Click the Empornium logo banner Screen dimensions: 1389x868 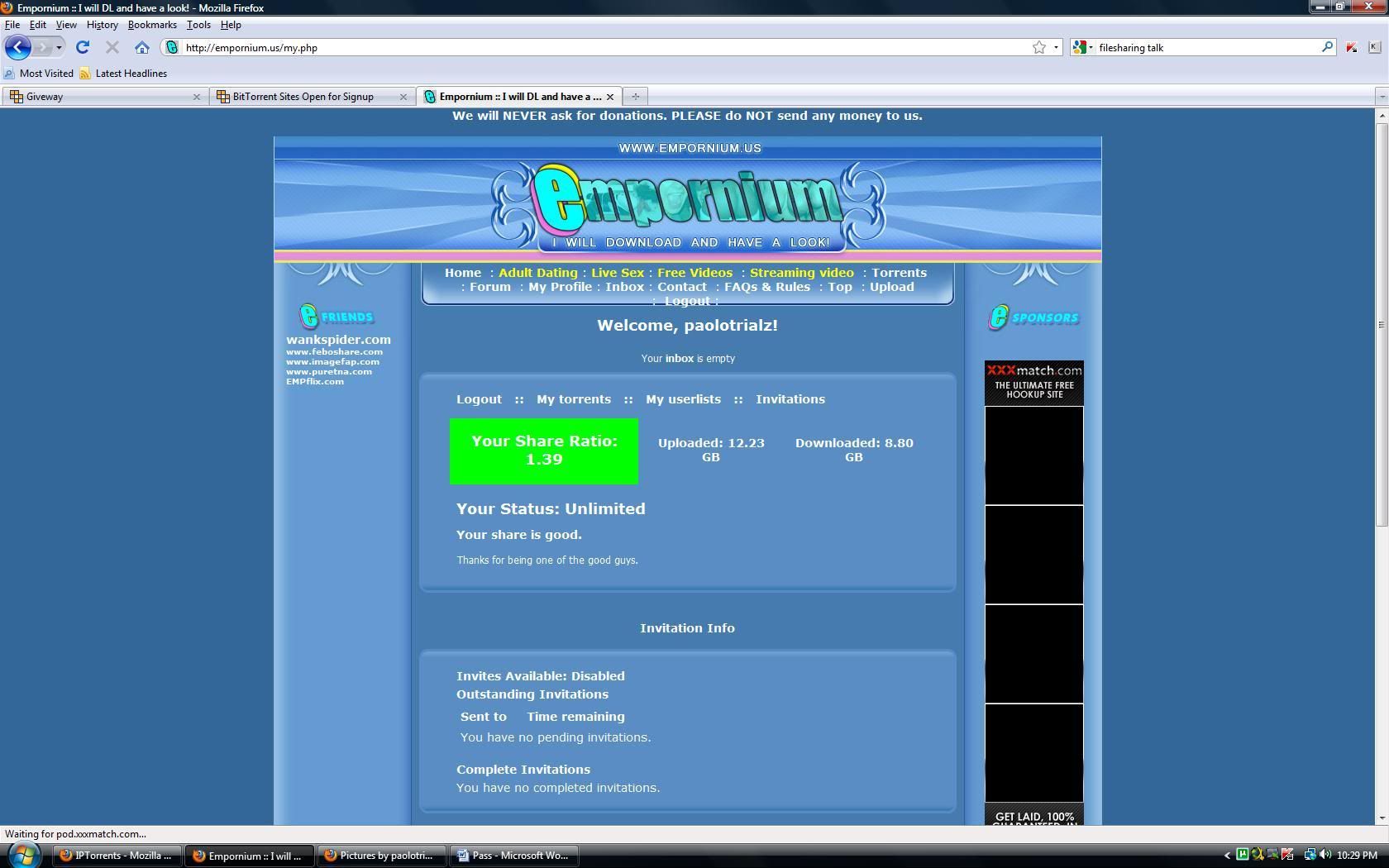pyautogui.click(x=688, y=207)
